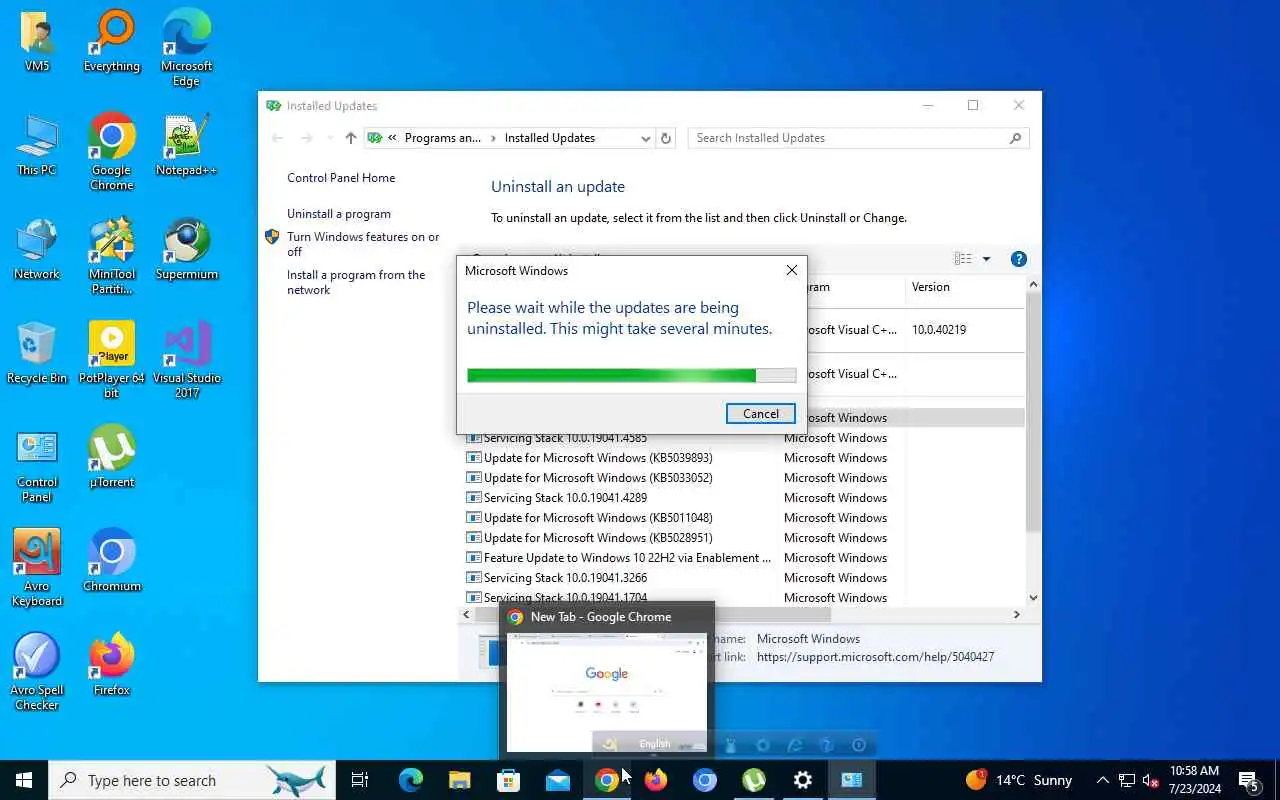Screen dimensions: 1280x800
Task: Open File Explorer from the taskbar
Action: tap(460, 780)
